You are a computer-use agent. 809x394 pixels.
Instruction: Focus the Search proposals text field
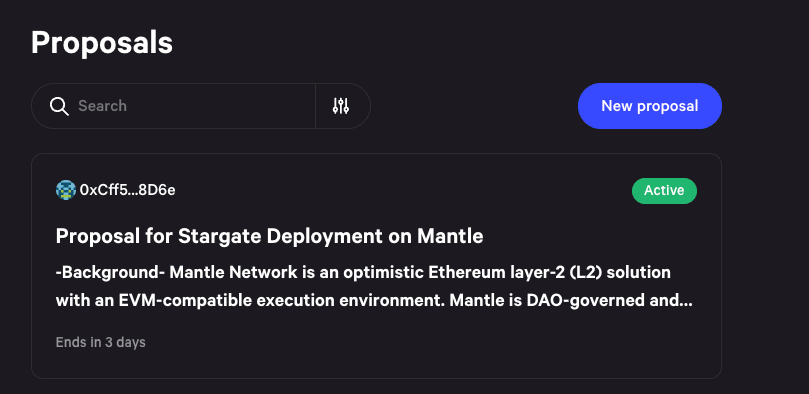pyautogui.click(x=173, y=106)
